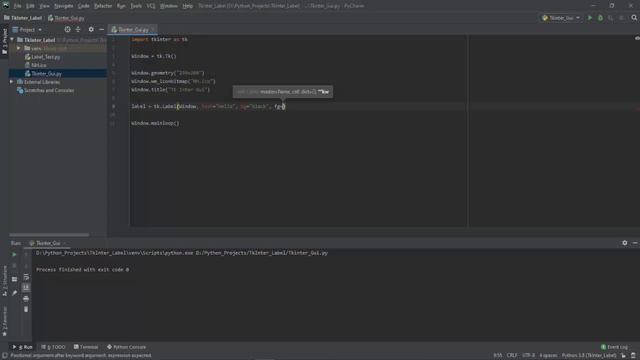Click the Project panel horizontal scrollbar
The height and width of the screenshot is (360, 640).
click(49, 235)
